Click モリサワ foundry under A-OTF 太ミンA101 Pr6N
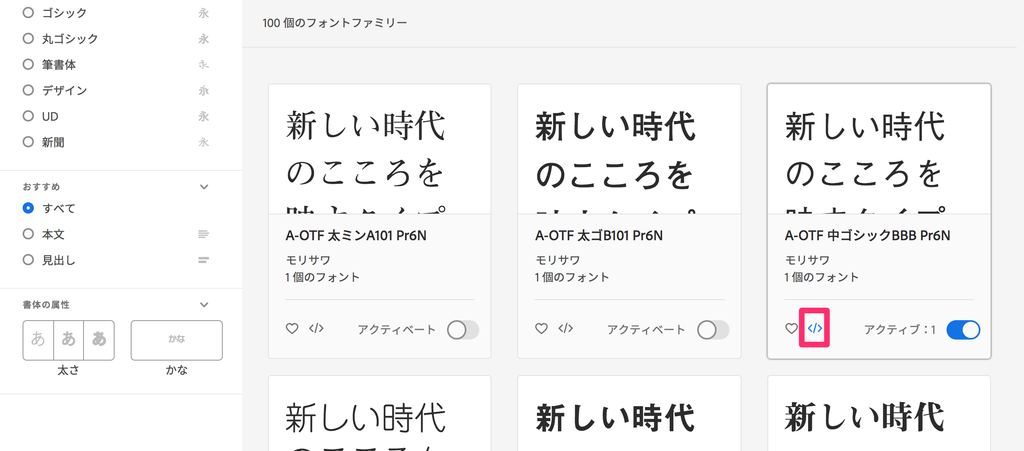Image resolution: width=1024 pixels, height=451 pixels. [308, 260]
